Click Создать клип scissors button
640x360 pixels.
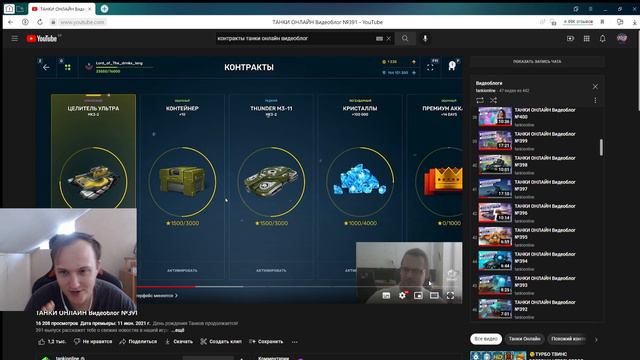pyautogui.click(x=221, y=342)
